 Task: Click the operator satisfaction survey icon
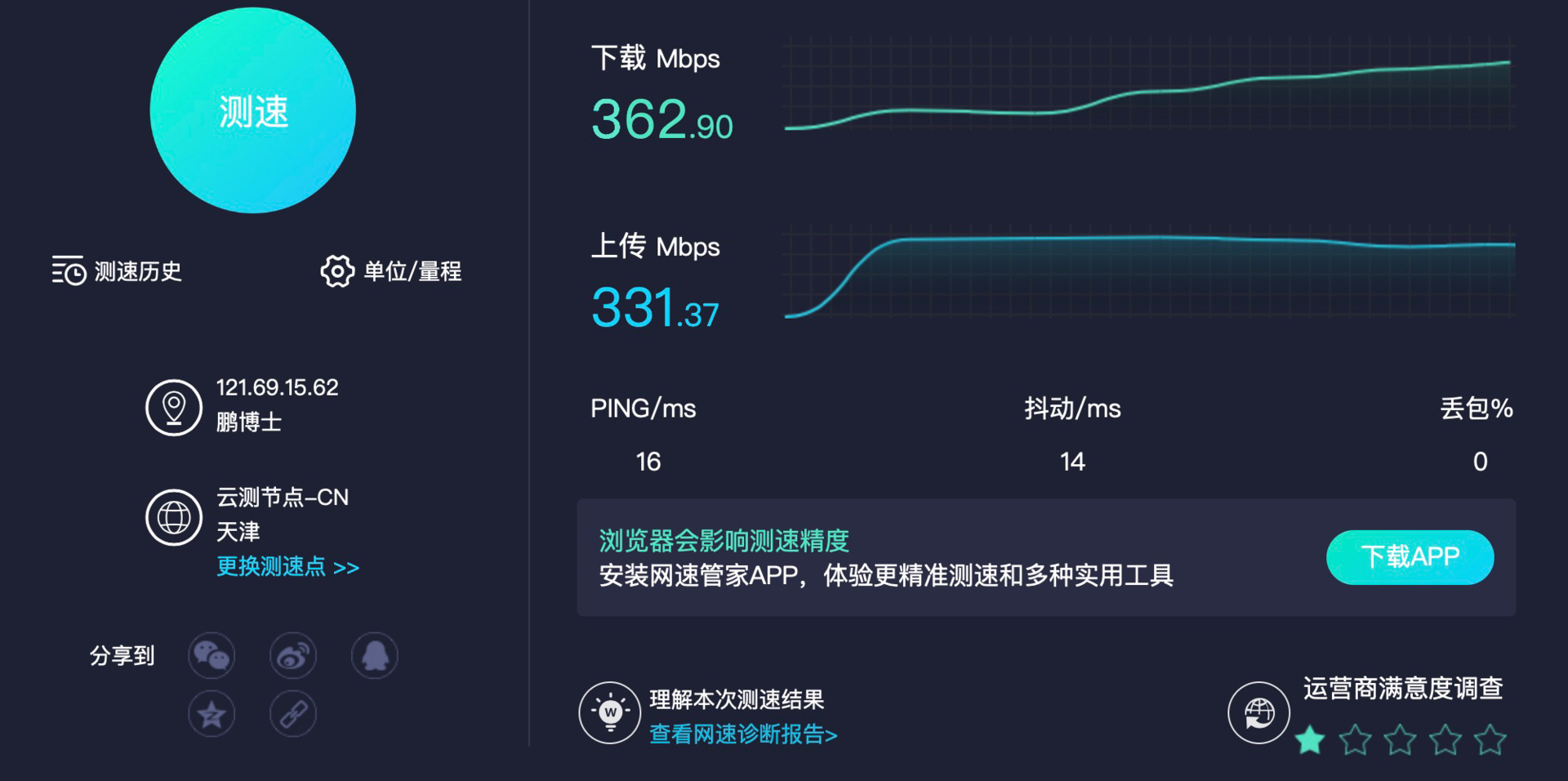pos(1259,712)
